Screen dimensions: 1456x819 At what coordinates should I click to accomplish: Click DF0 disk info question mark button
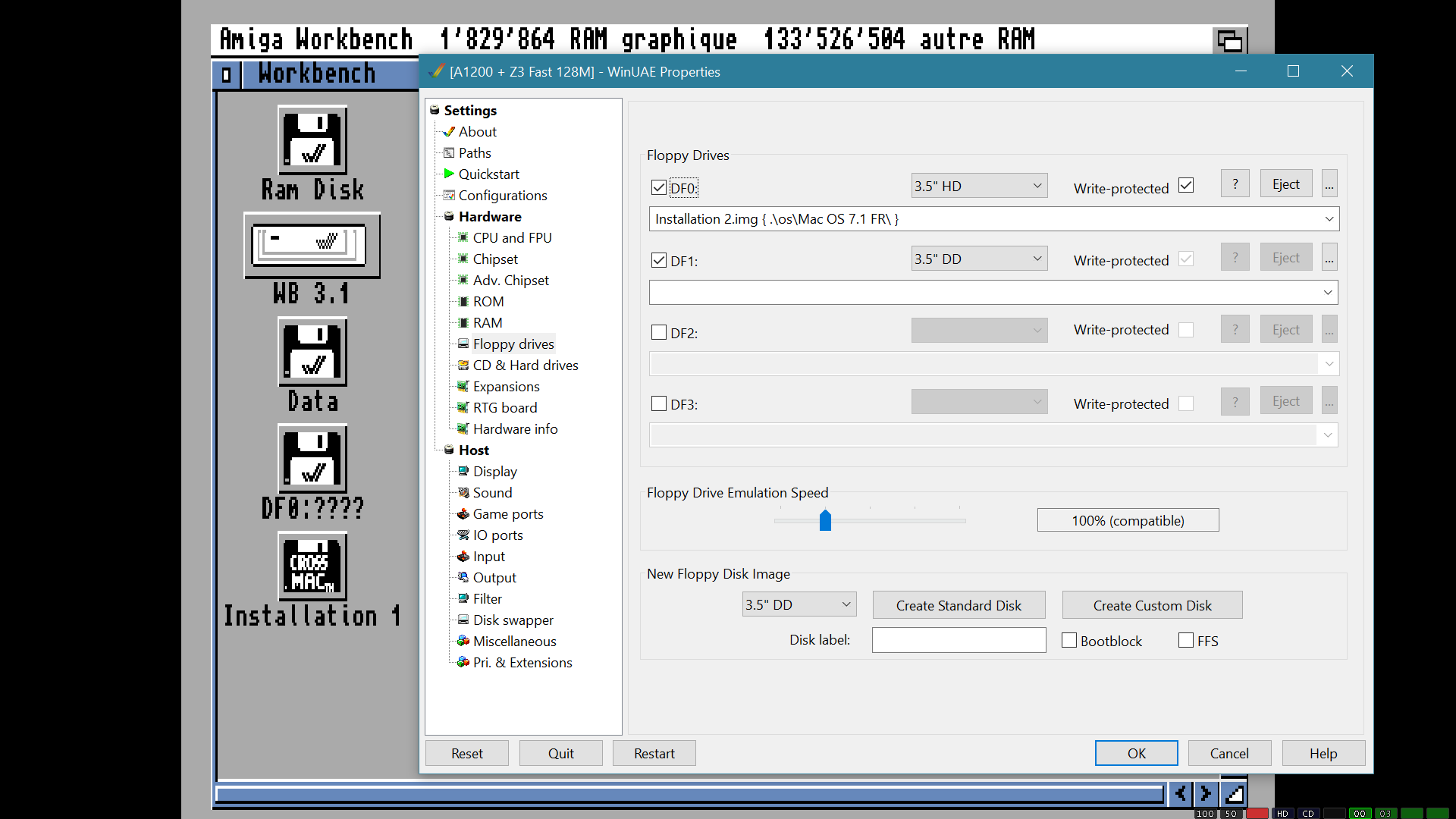[x=1235, y=184]
